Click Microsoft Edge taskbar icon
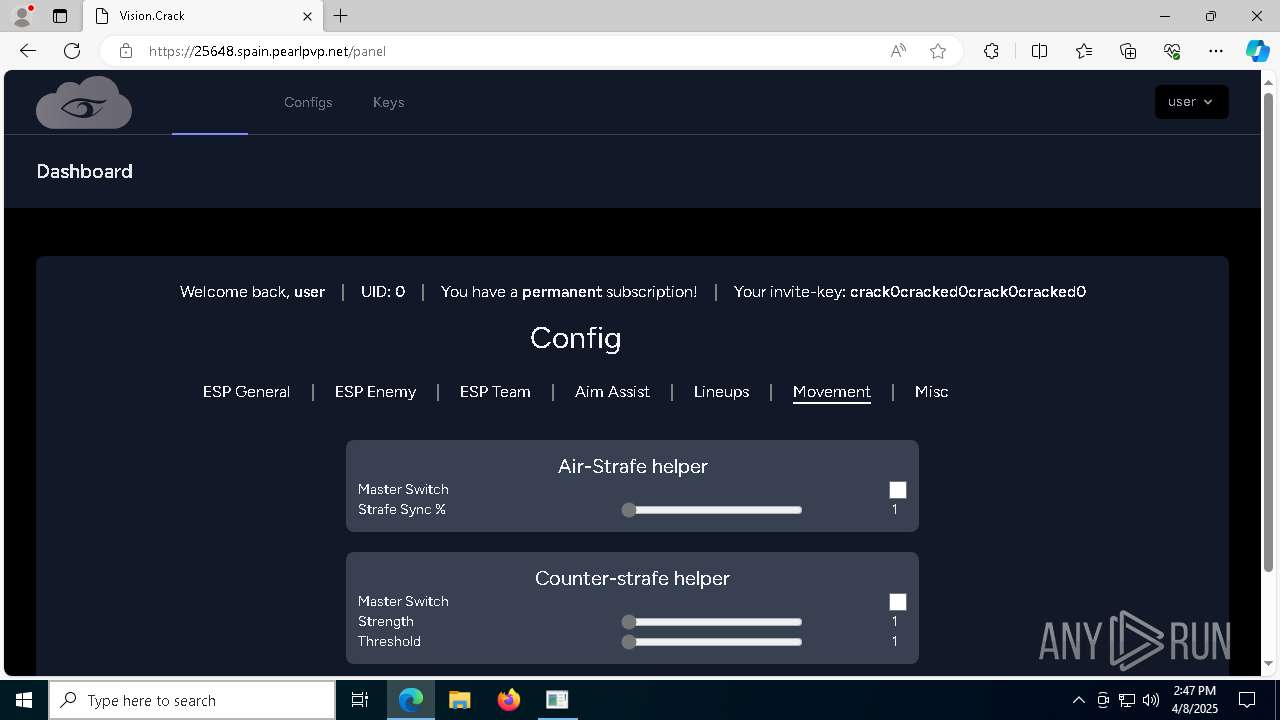 pyautogui.click(x=411, y=700)
